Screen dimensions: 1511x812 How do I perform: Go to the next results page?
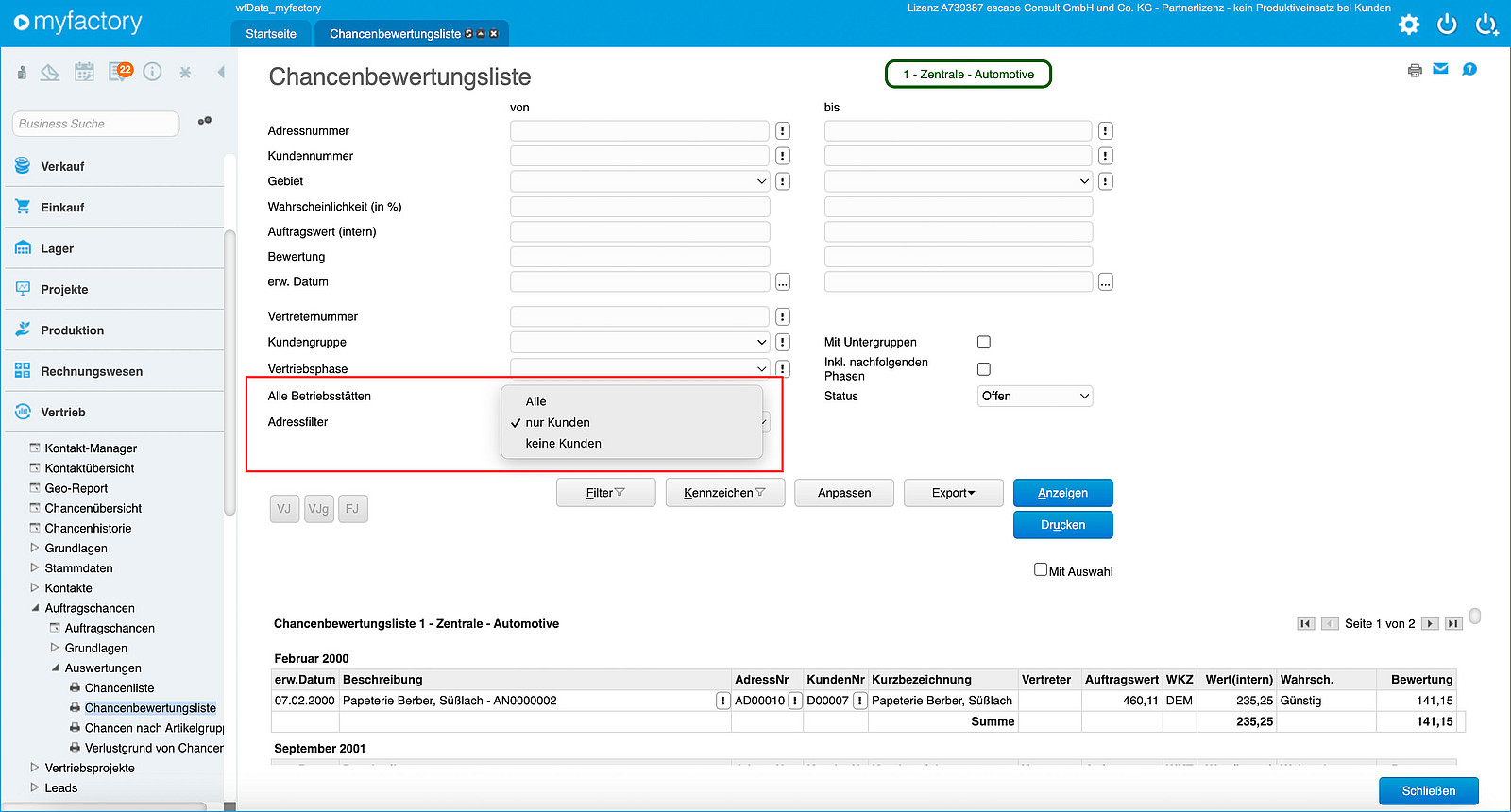point(1431,624)
